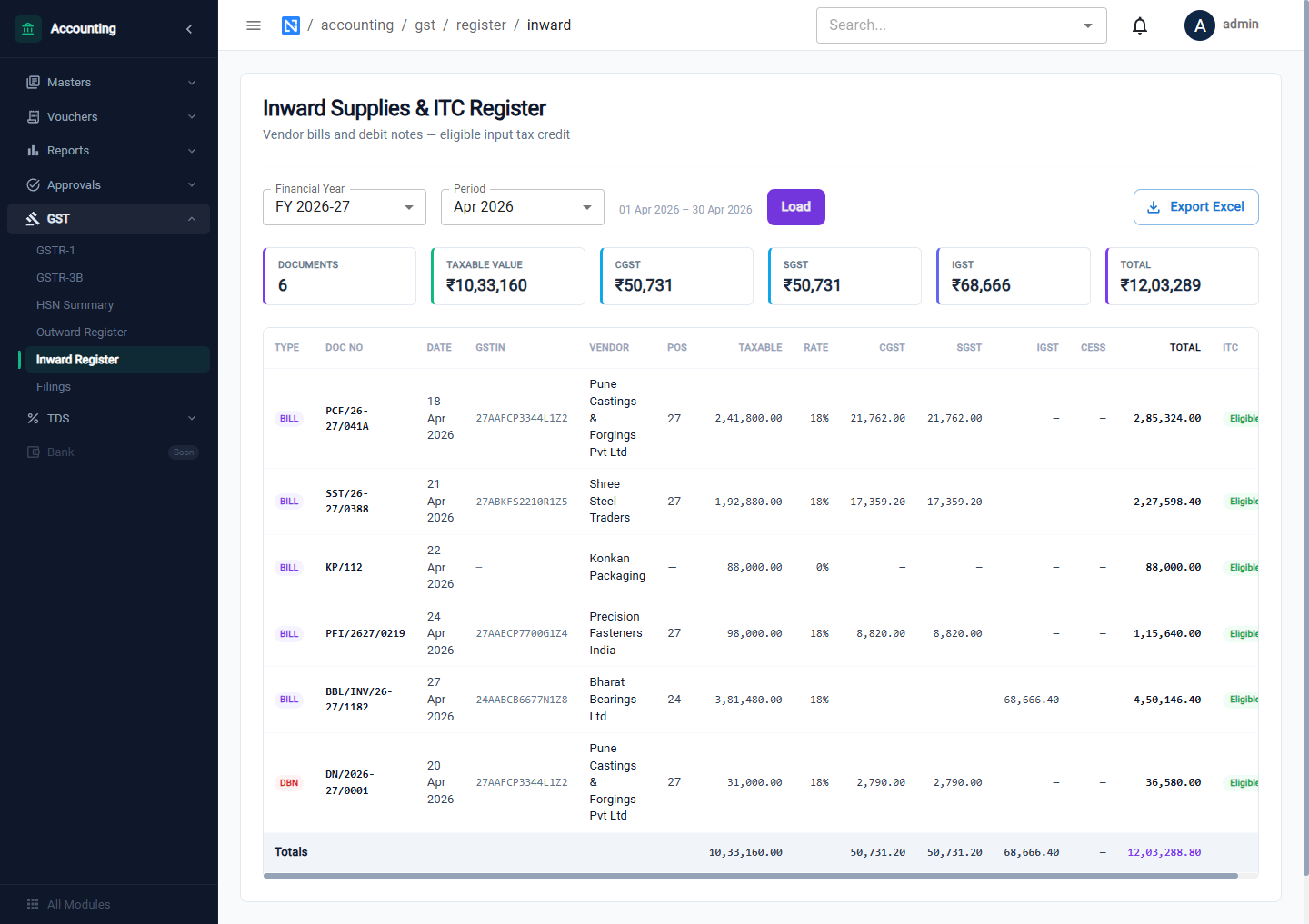Open the hamburger menu icon

point(254,25)
